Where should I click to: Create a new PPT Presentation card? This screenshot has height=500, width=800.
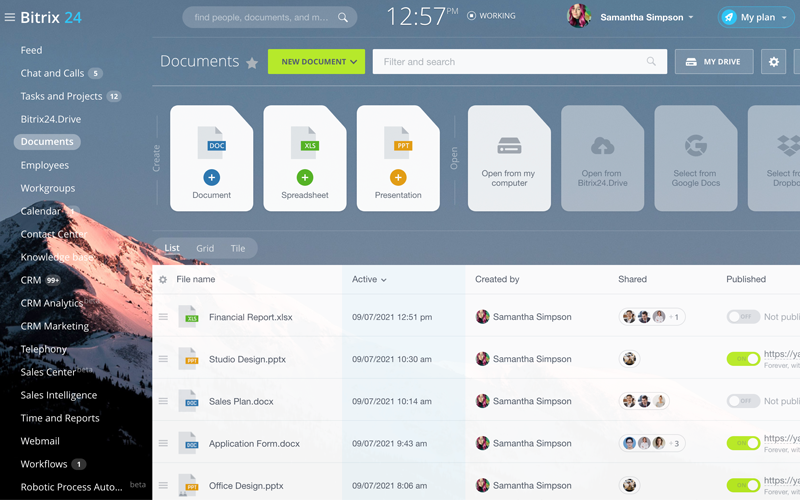(x=398, y=158)
